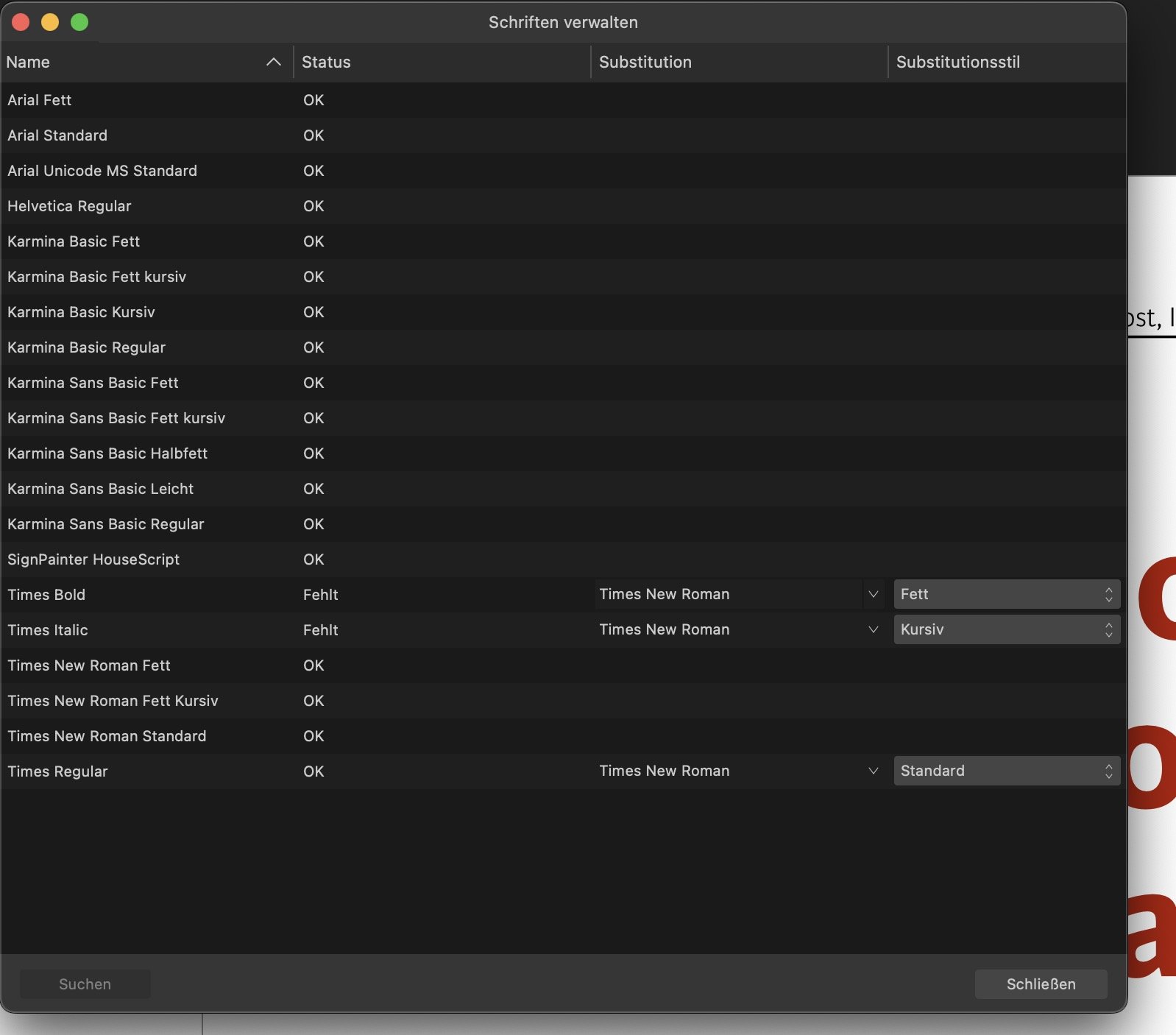Zoom the window with the green button

(79, 22)
